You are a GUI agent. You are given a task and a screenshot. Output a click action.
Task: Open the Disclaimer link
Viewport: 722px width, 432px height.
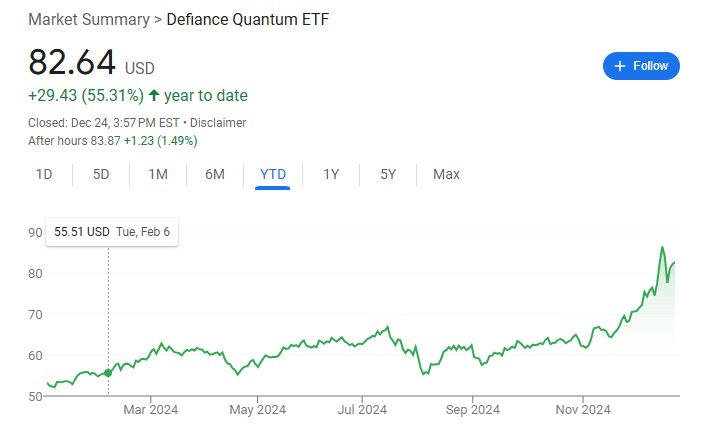[218, 123]
